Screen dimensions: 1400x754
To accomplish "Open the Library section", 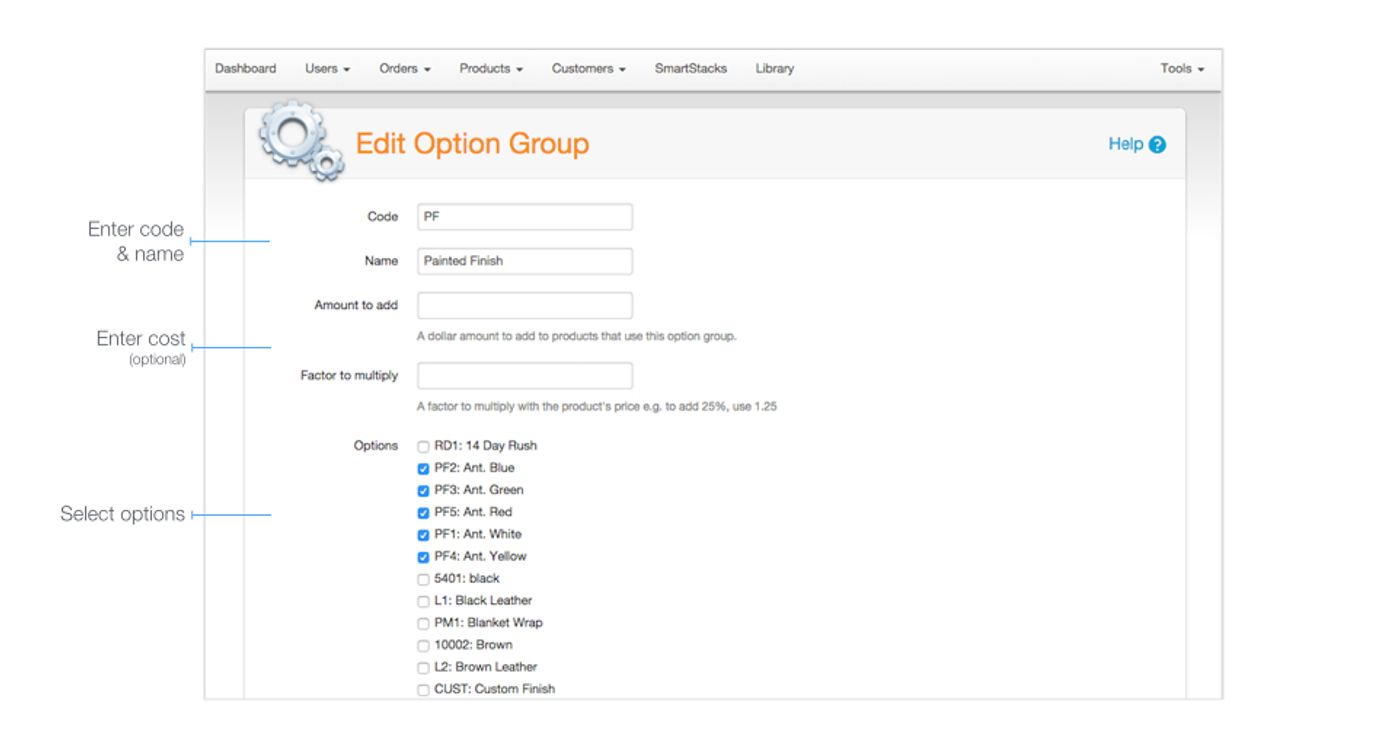I will (x=775, y=69).
